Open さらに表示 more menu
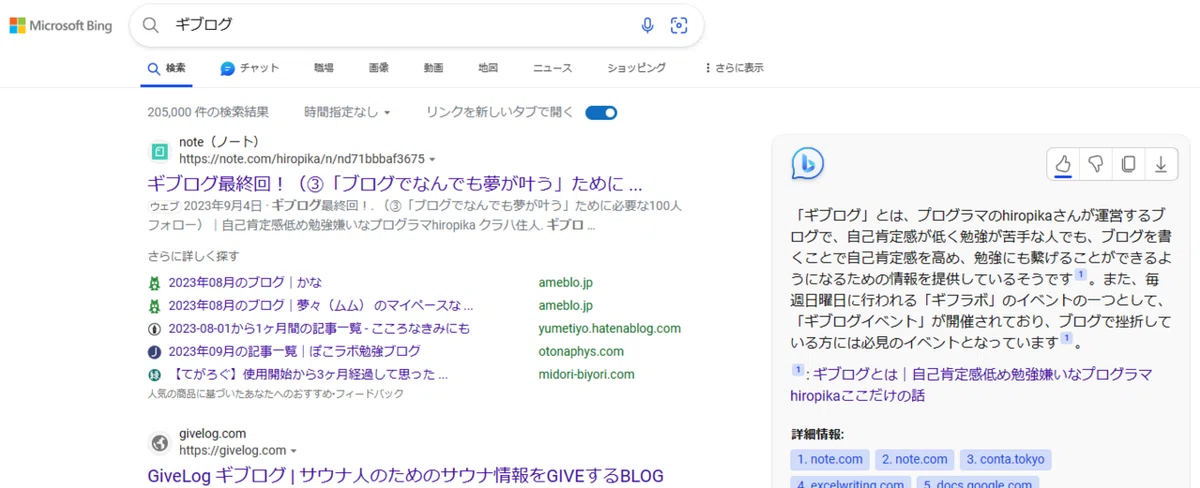Image resolution: width=1200 pixels, height=488 pixels. click(x=734, y=68)
